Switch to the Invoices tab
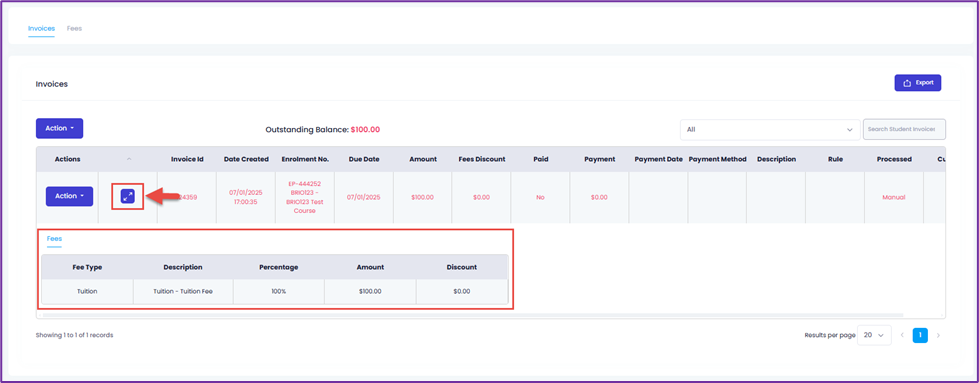The width and height of the screenshot is (979, 383). (x=41, y=29)
